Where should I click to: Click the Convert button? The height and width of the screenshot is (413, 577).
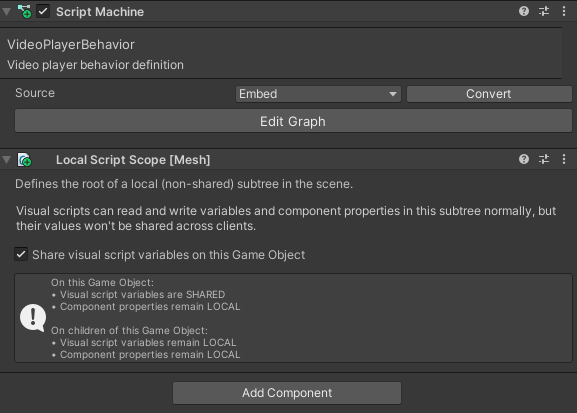pos(489,94)
